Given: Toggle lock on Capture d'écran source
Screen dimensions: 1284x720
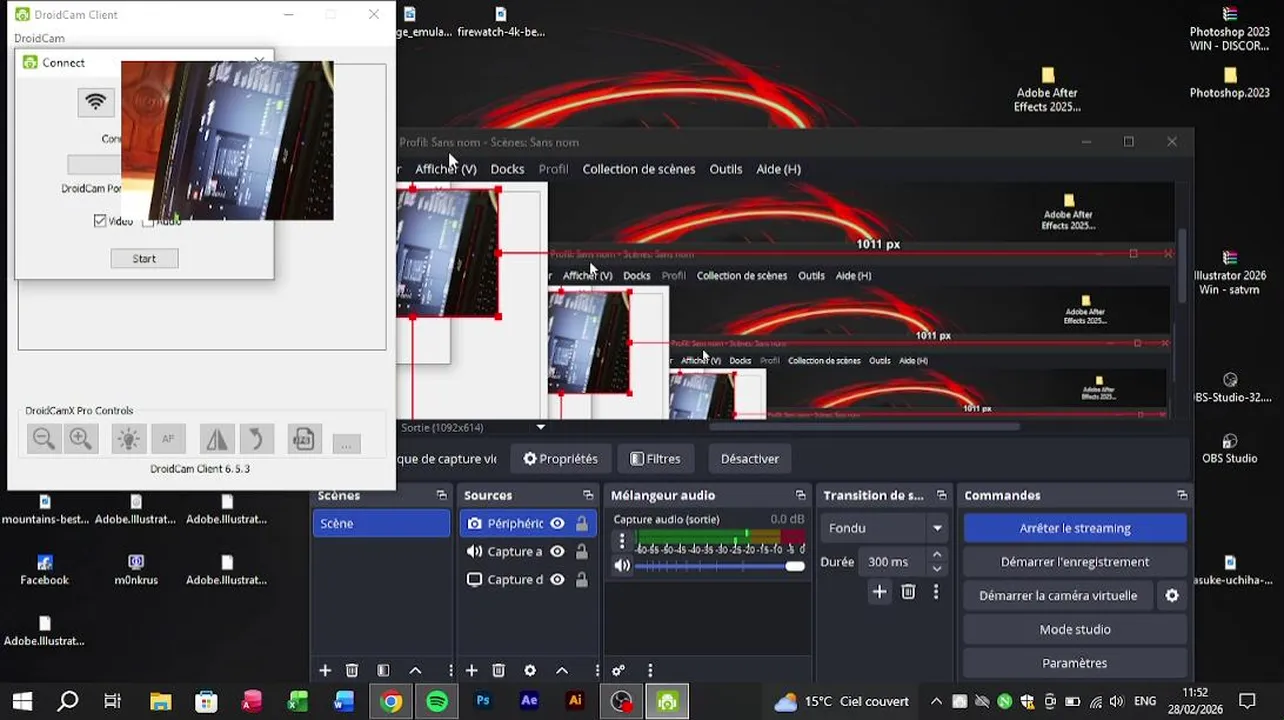Looking at the screenshot, I should (x=582, y=580).
